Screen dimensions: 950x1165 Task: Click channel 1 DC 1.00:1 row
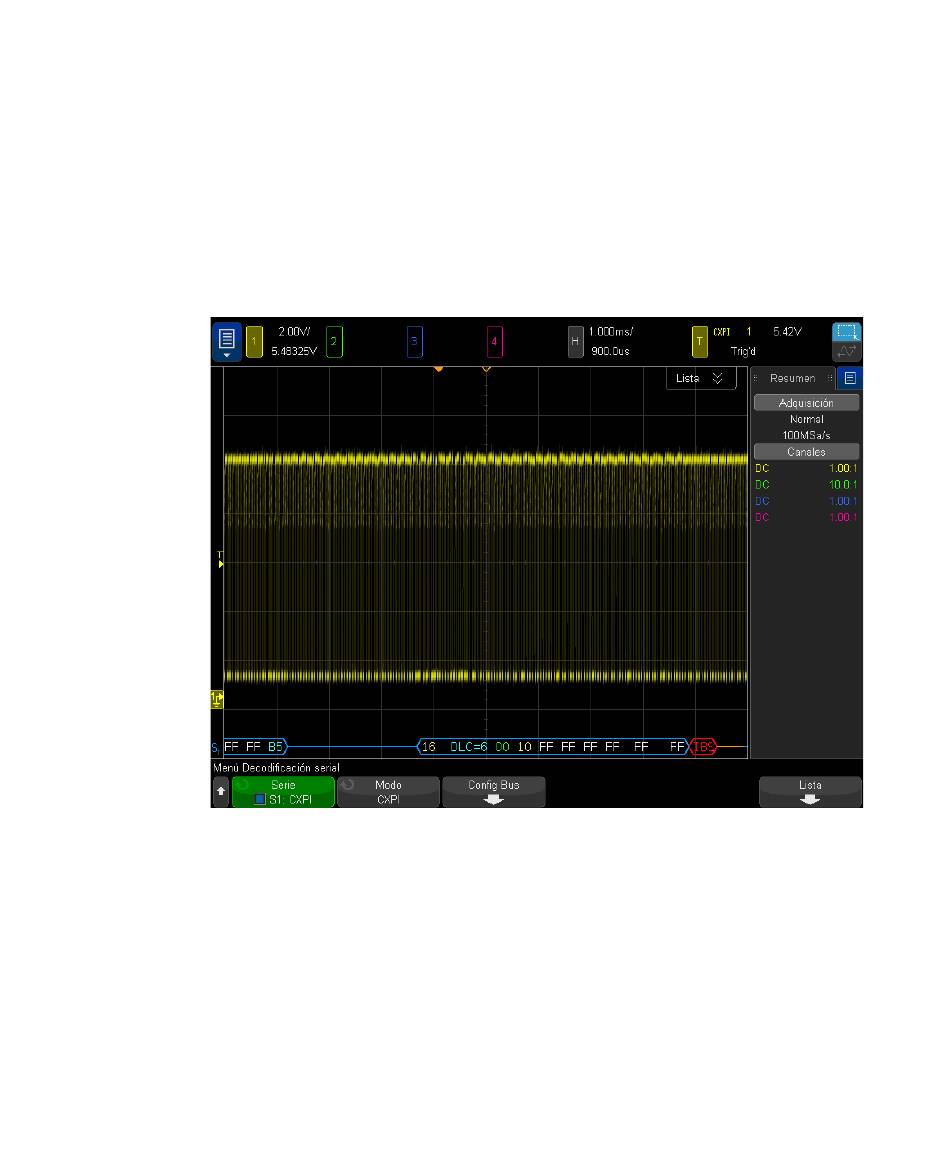806,468
